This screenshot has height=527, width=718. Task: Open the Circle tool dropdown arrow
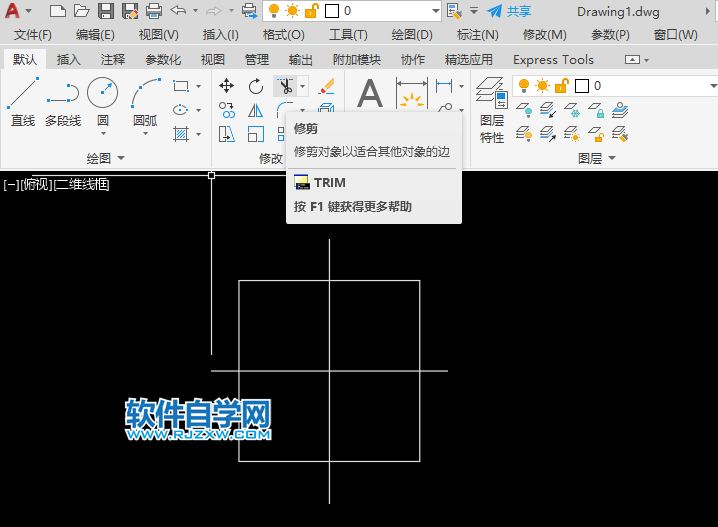(103, 134)
